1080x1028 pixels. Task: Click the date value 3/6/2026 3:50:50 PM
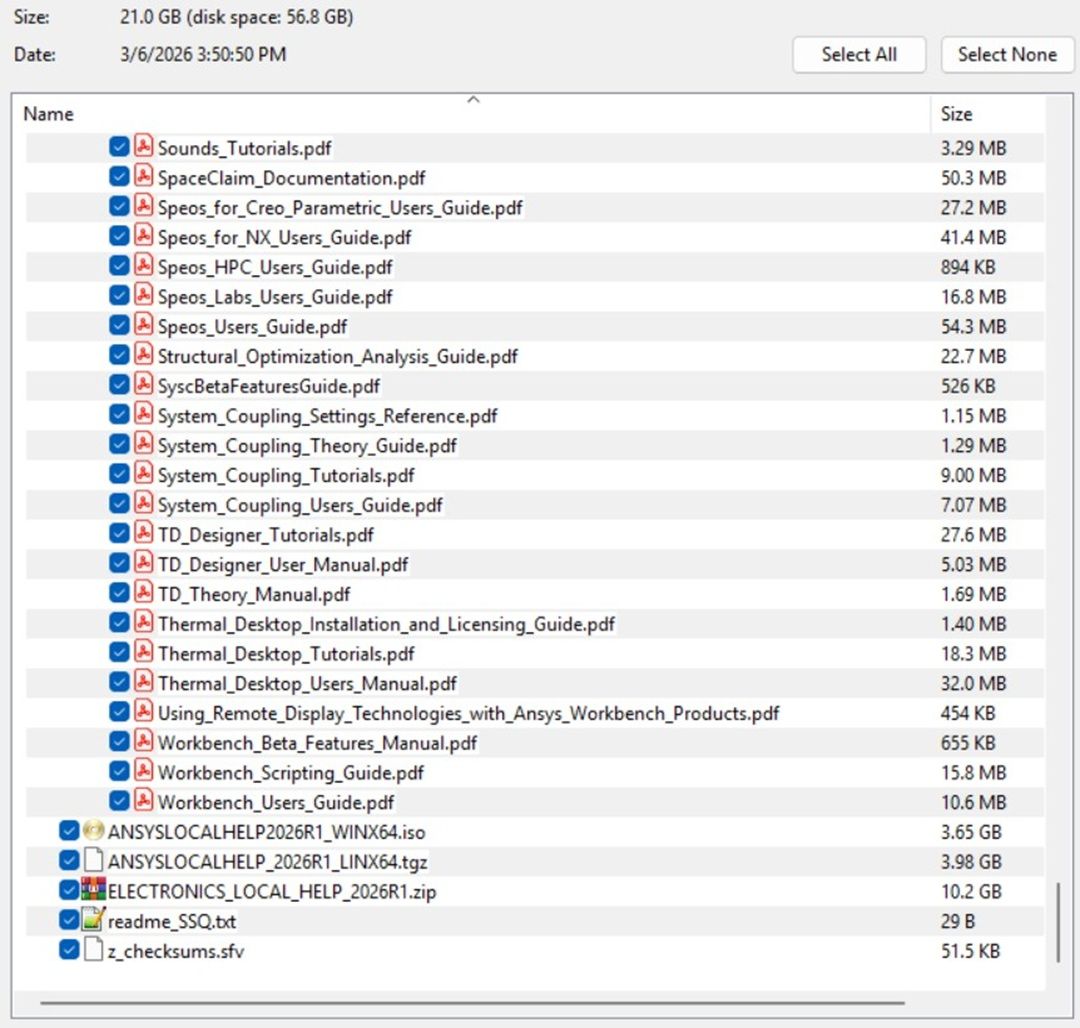click(202, 54)
